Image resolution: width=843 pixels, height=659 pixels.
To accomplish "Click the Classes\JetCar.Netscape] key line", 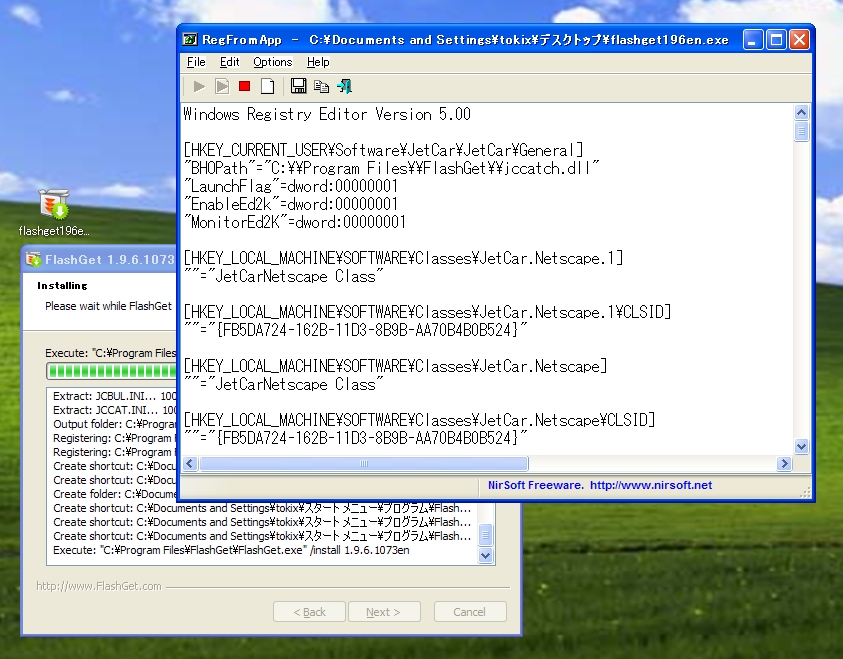I will 395,366.
